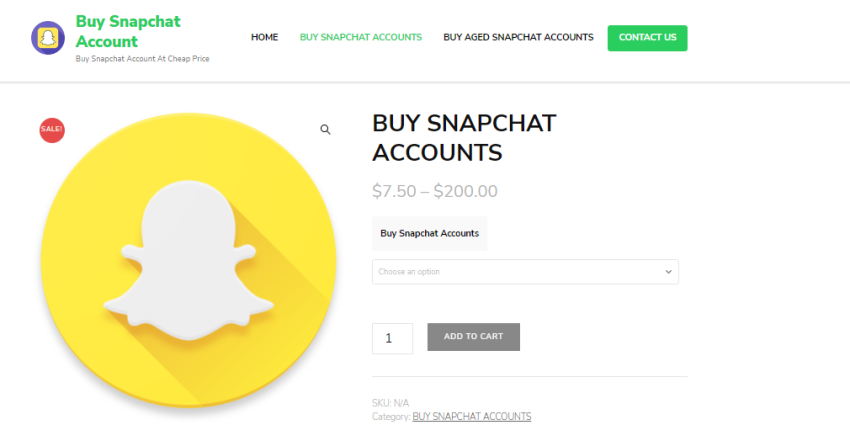Click the "Buy Snapchat Accounts" variation label
The width and height of the screenshot is (850, 425).
429,234
